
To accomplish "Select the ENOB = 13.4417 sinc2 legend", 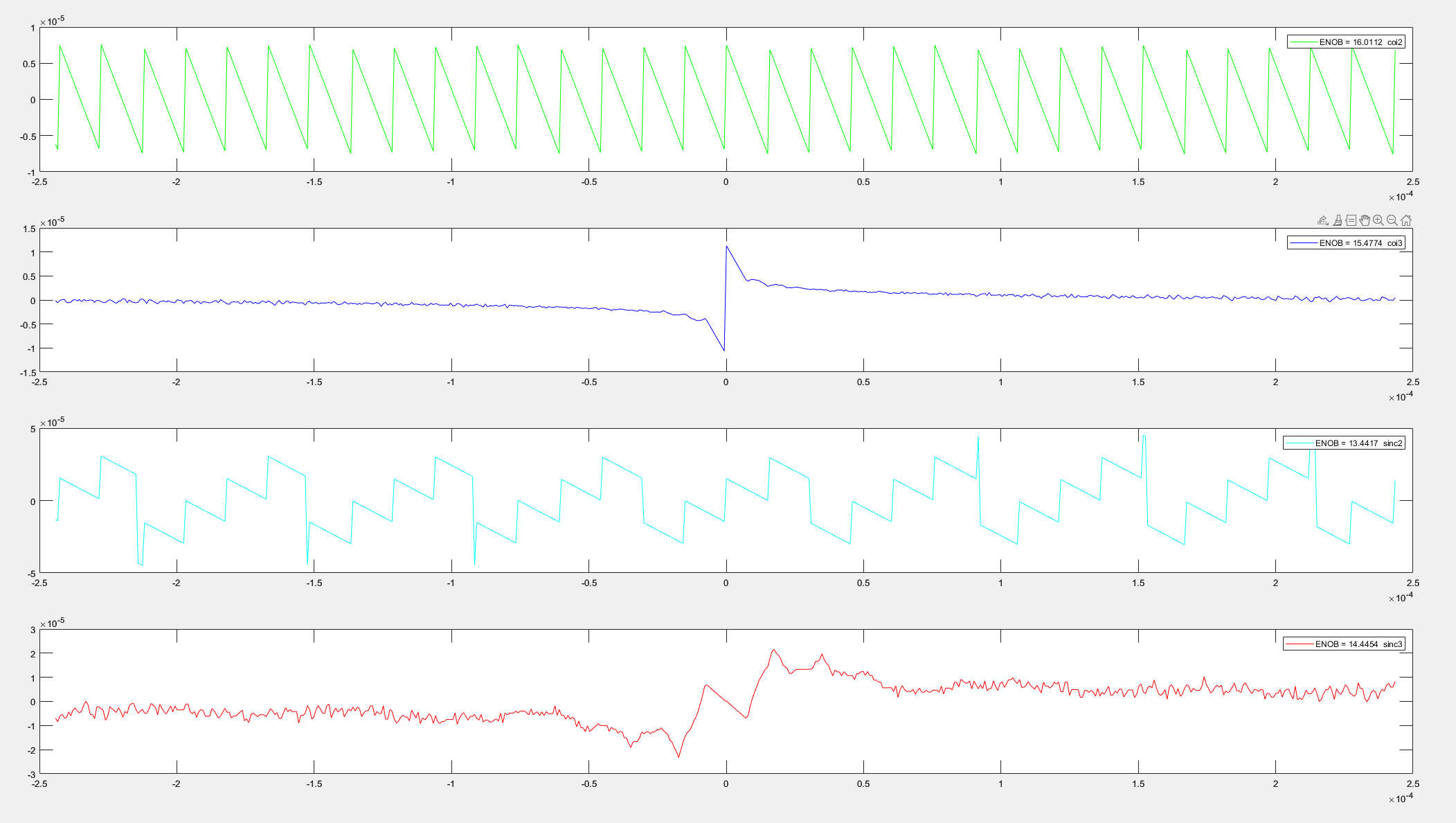I will [x=1344, y=443].
